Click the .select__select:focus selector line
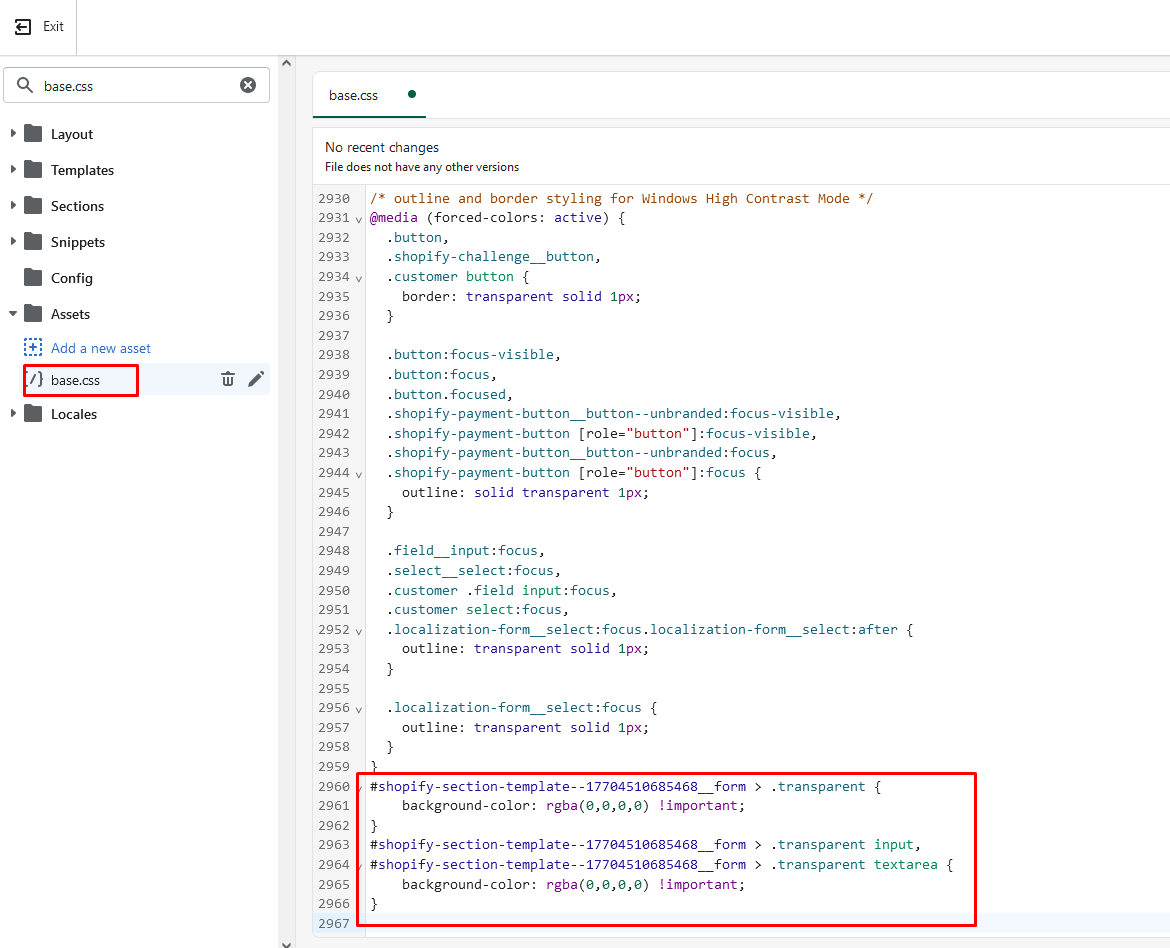Screen dimensions: 1170x948 tap(473, 570)
